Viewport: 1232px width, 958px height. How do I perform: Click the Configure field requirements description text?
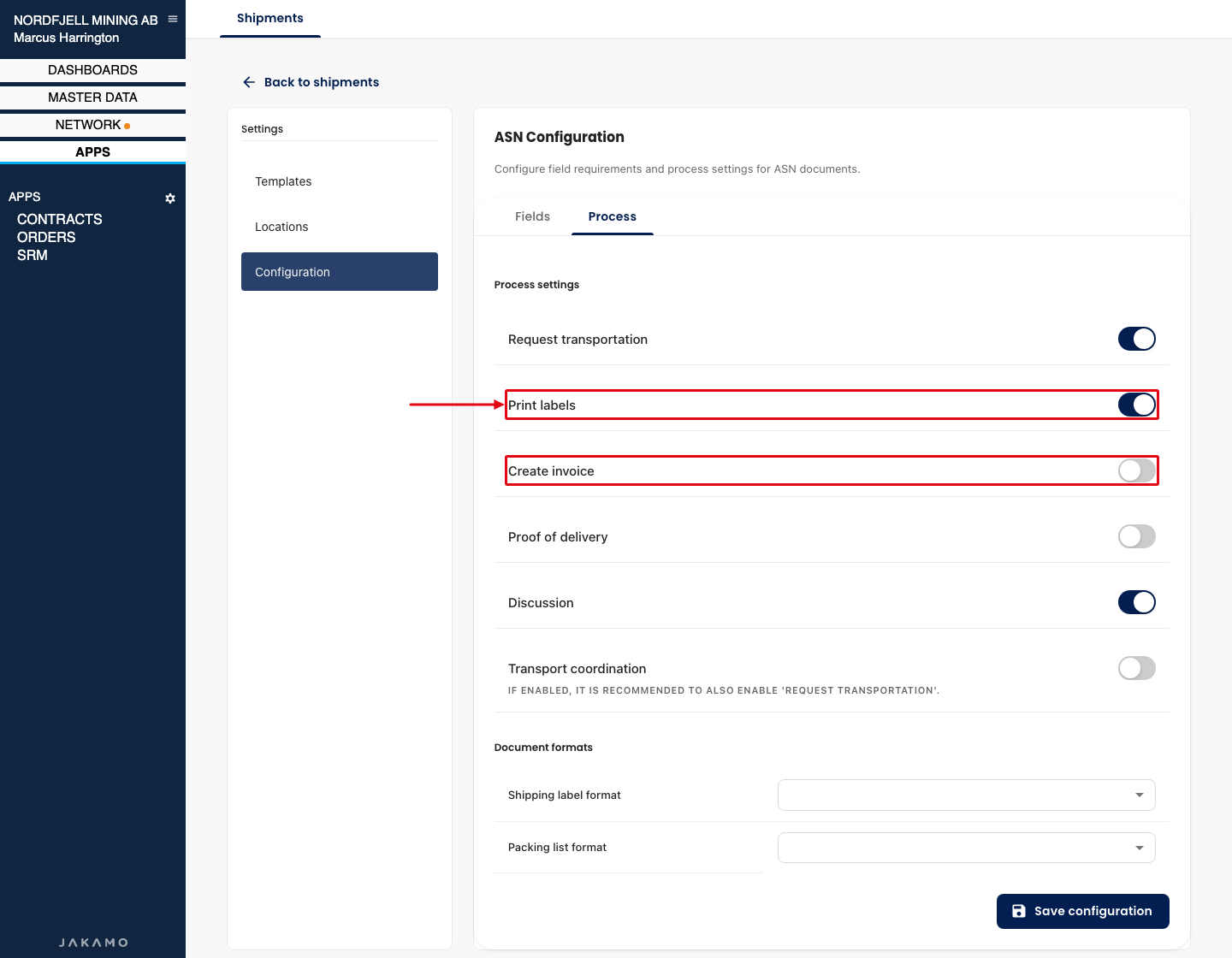click(x=677, y=169)
